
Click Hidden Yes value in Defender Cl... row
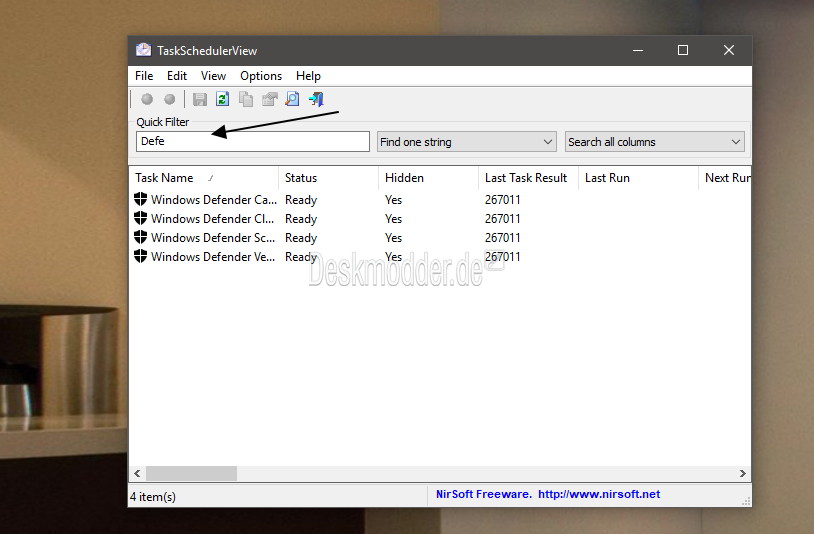click(393, 218)
